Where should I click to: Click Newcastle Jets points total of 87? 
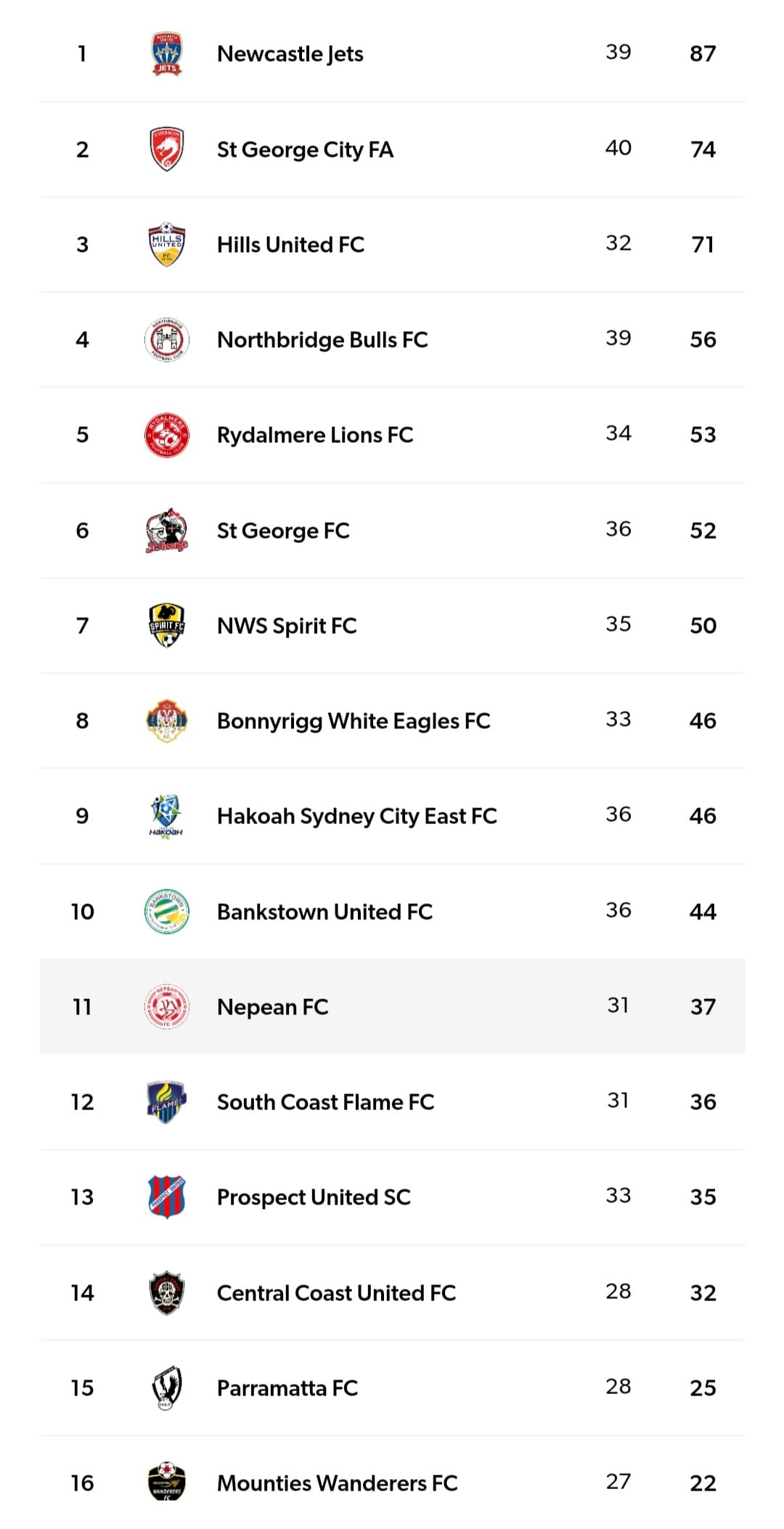[703, 54]
